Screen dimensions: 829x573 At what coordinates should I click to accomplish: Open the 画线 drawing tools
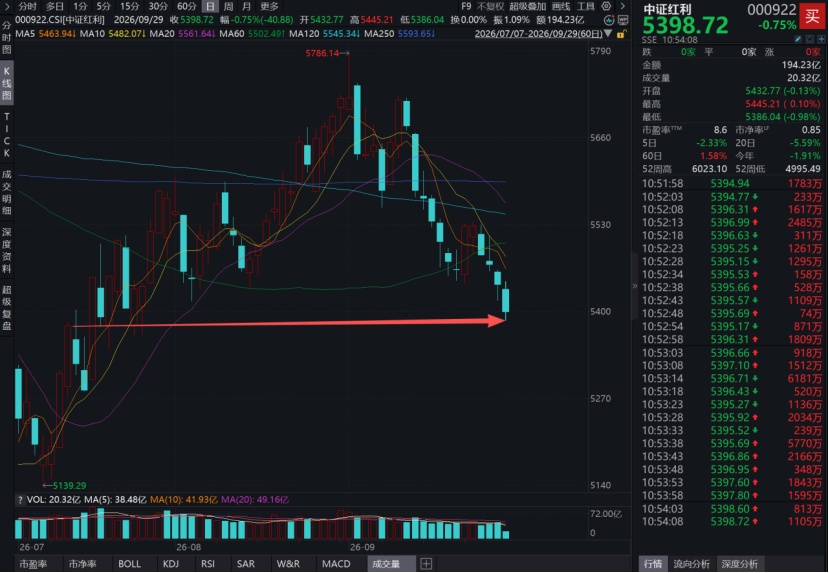pyautogui.click(x=560, y=6)
